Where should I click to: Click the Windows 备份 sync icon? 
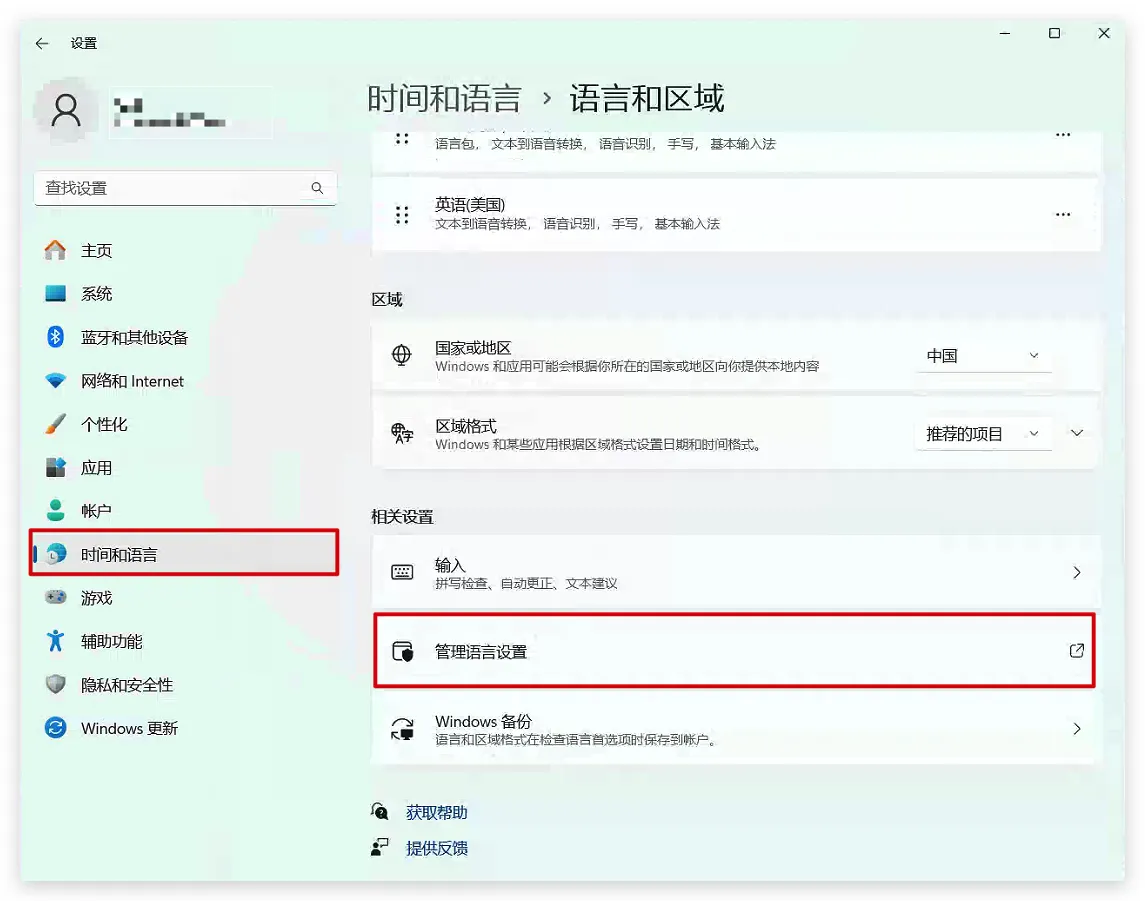402,729
